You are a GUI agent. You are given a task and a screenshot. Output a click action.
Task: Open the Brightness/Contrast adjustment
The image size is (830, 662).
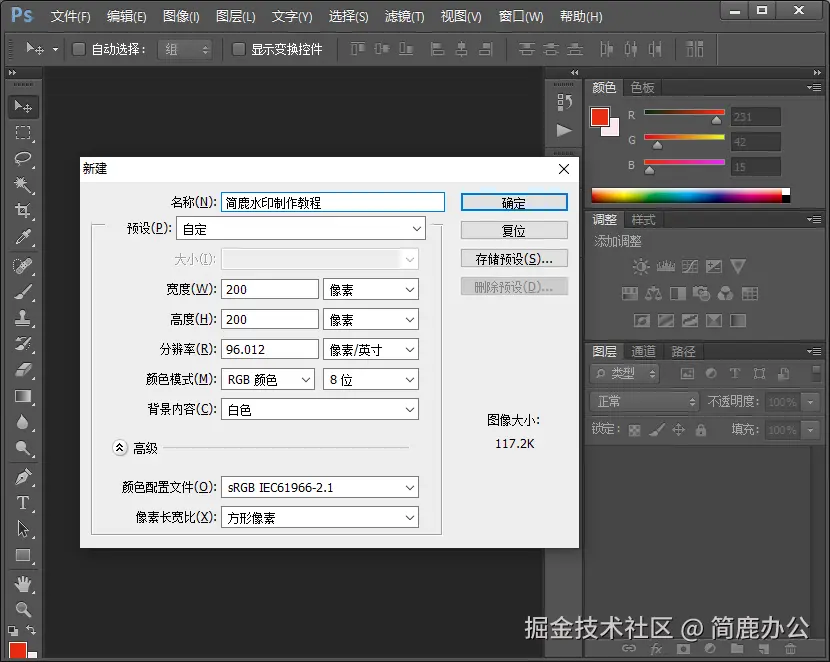coord(640,267)
